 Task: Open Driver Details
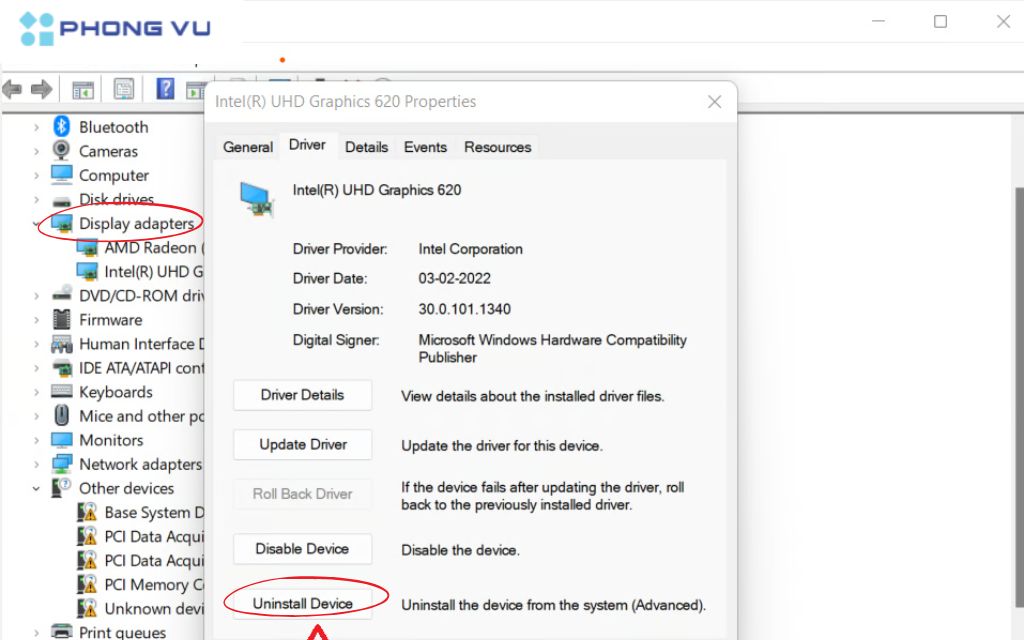tap(302, 395)
